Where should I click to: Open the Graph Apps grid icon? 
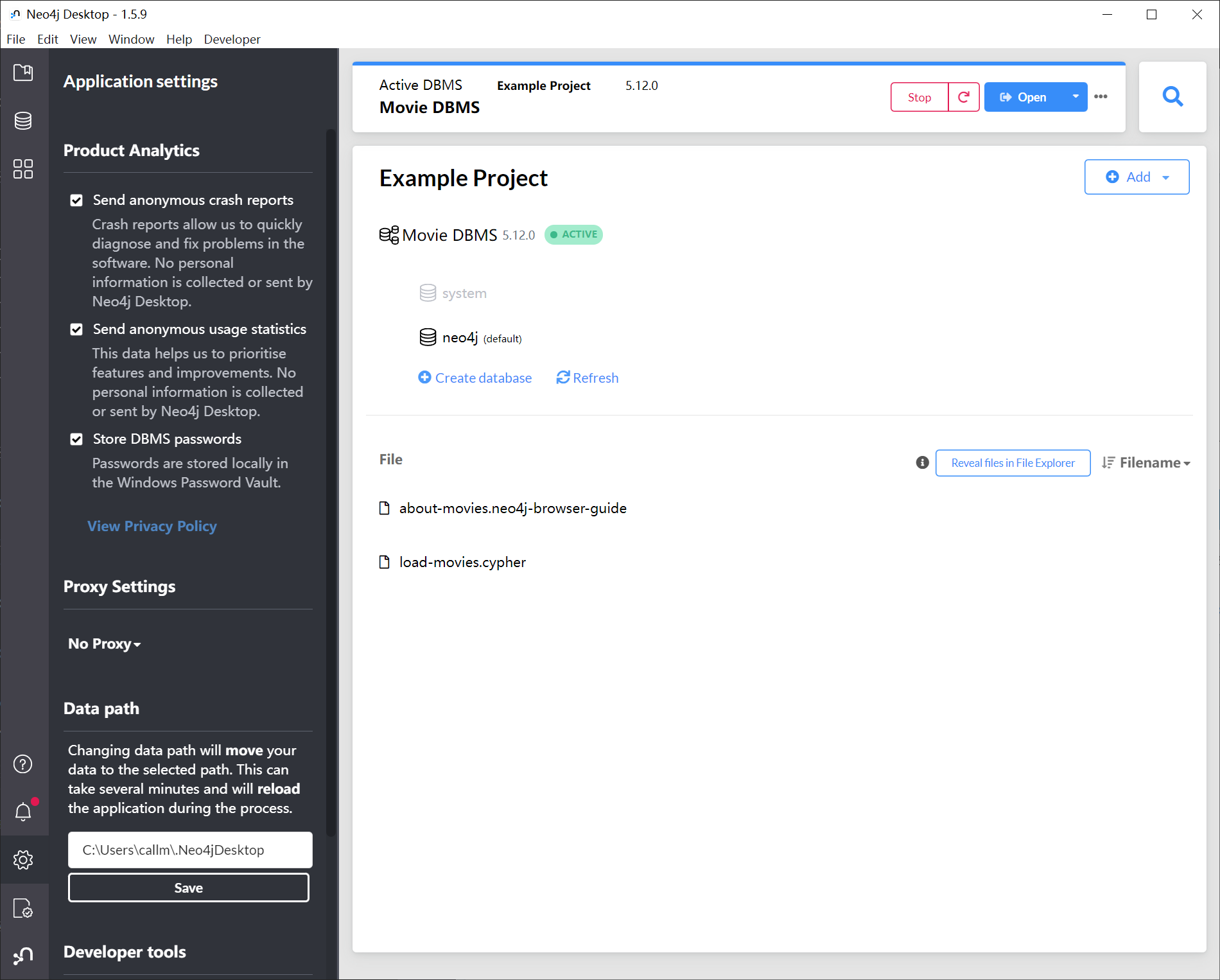click(x=23, y=169)
